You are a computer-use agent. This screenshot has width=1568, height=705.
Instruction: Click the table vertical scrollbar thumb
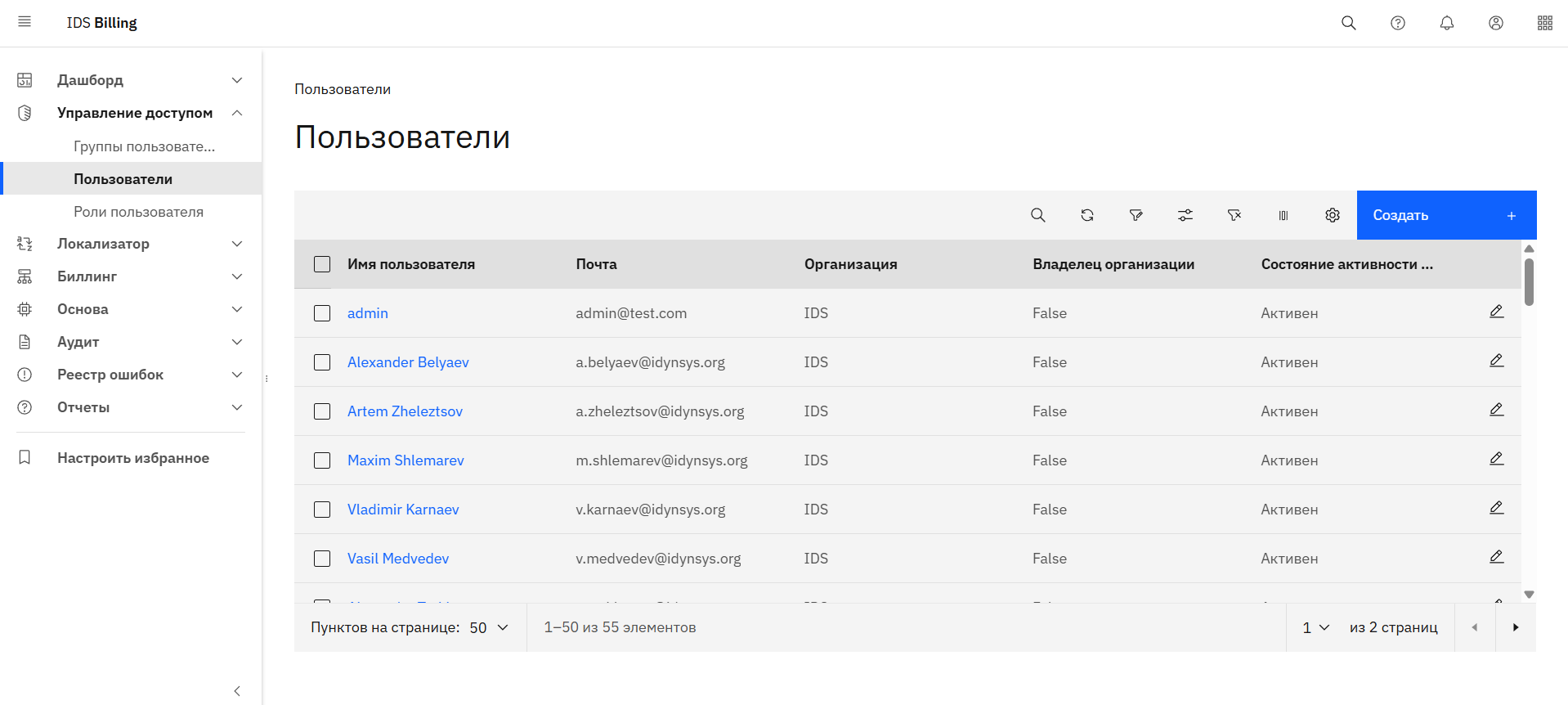click(1529, 282)
